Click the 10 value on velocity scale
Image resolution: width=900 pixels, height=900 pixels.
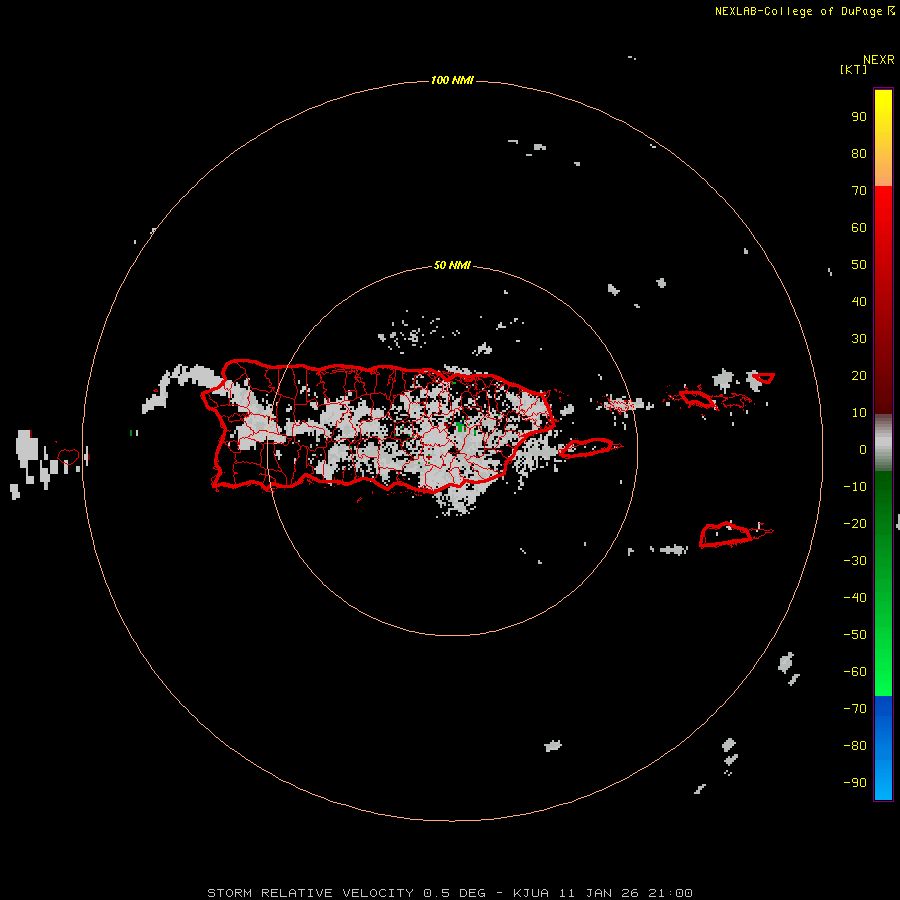point(859,413)
